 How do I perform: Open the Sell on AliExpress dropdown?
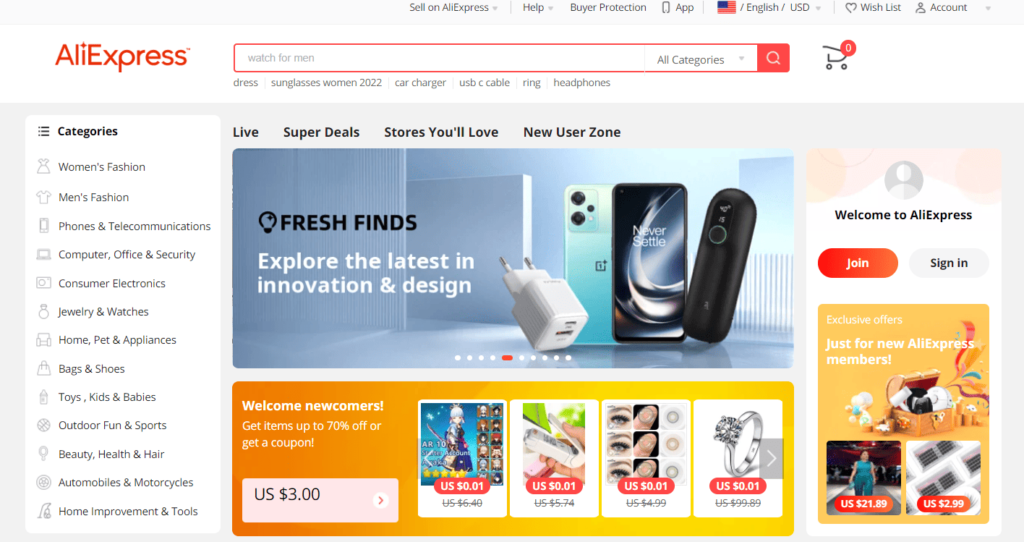[453, 8]
